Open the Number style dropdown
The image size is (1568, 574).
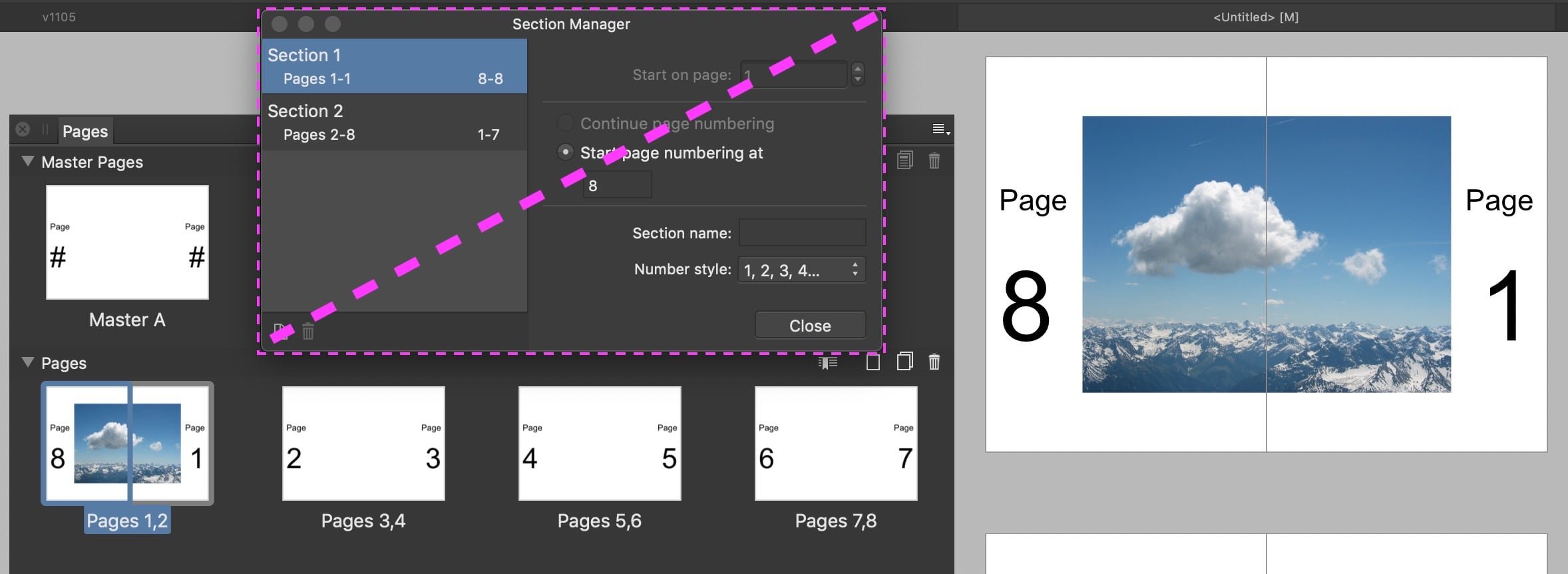point(801,270)
